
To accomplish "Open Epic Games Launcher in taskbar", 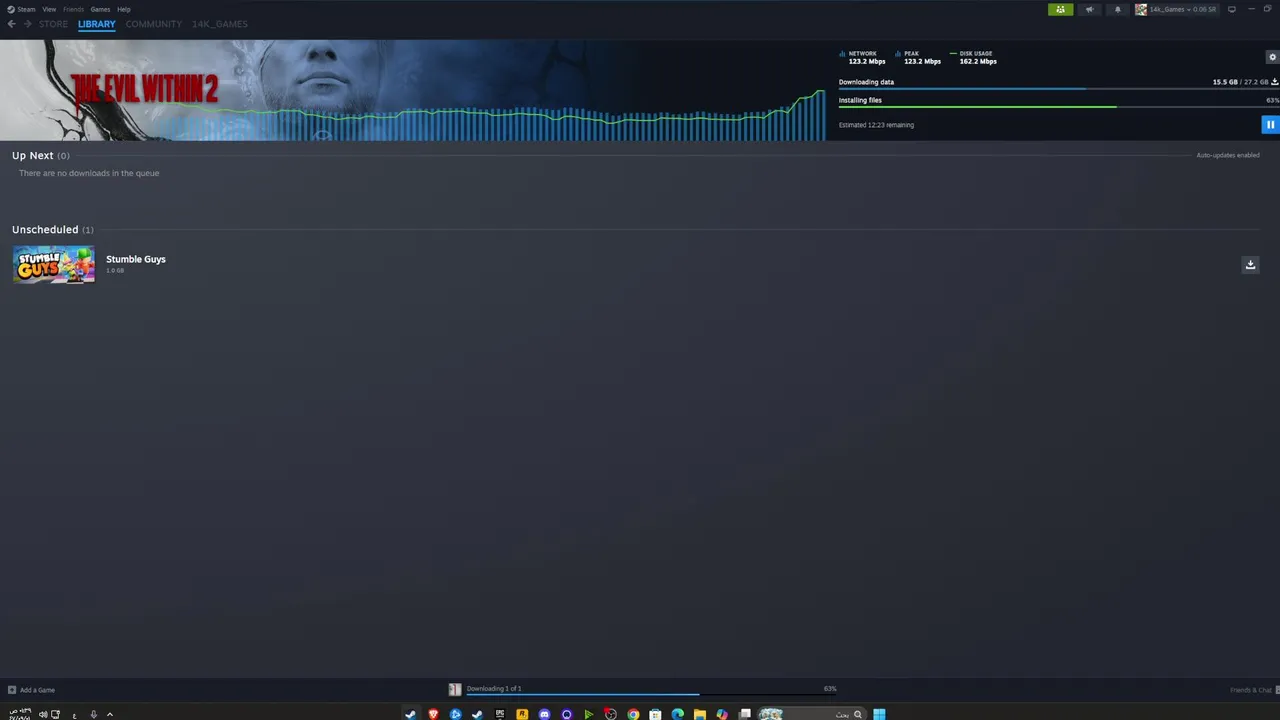I will (x=500, y=714).
